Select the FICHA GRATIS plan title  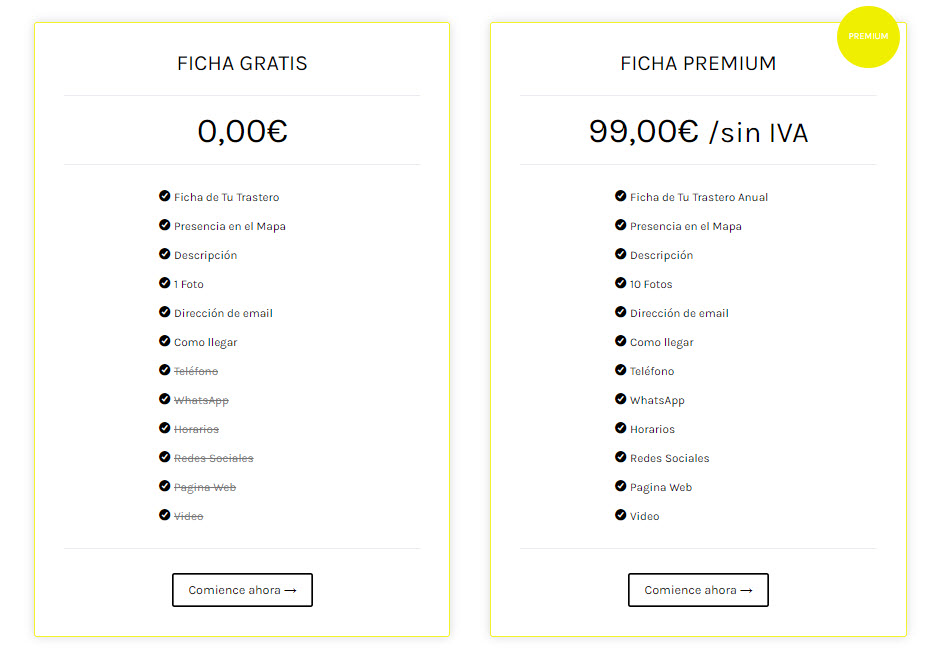pos(242,62)
